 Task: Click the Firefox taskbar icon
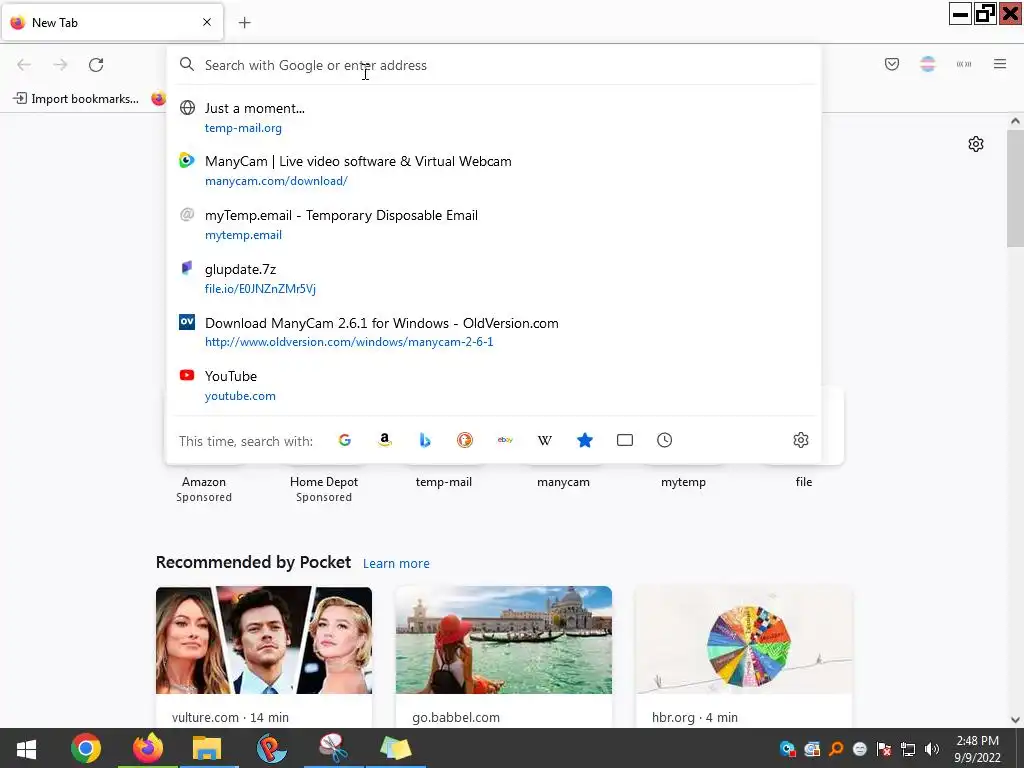[x=148, y=748]
